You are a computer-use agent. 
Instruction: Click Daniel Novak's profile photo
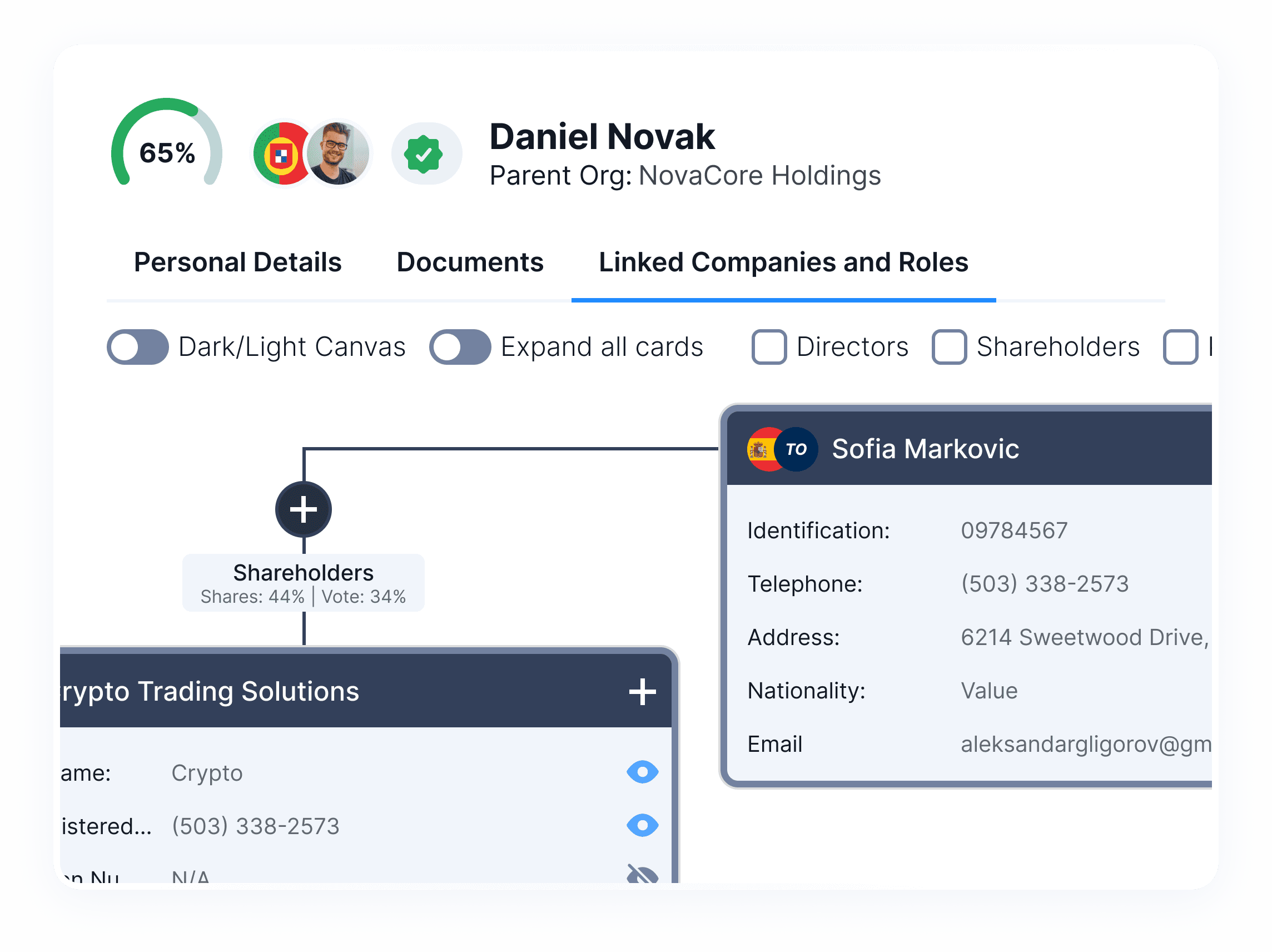coord(338,153)
